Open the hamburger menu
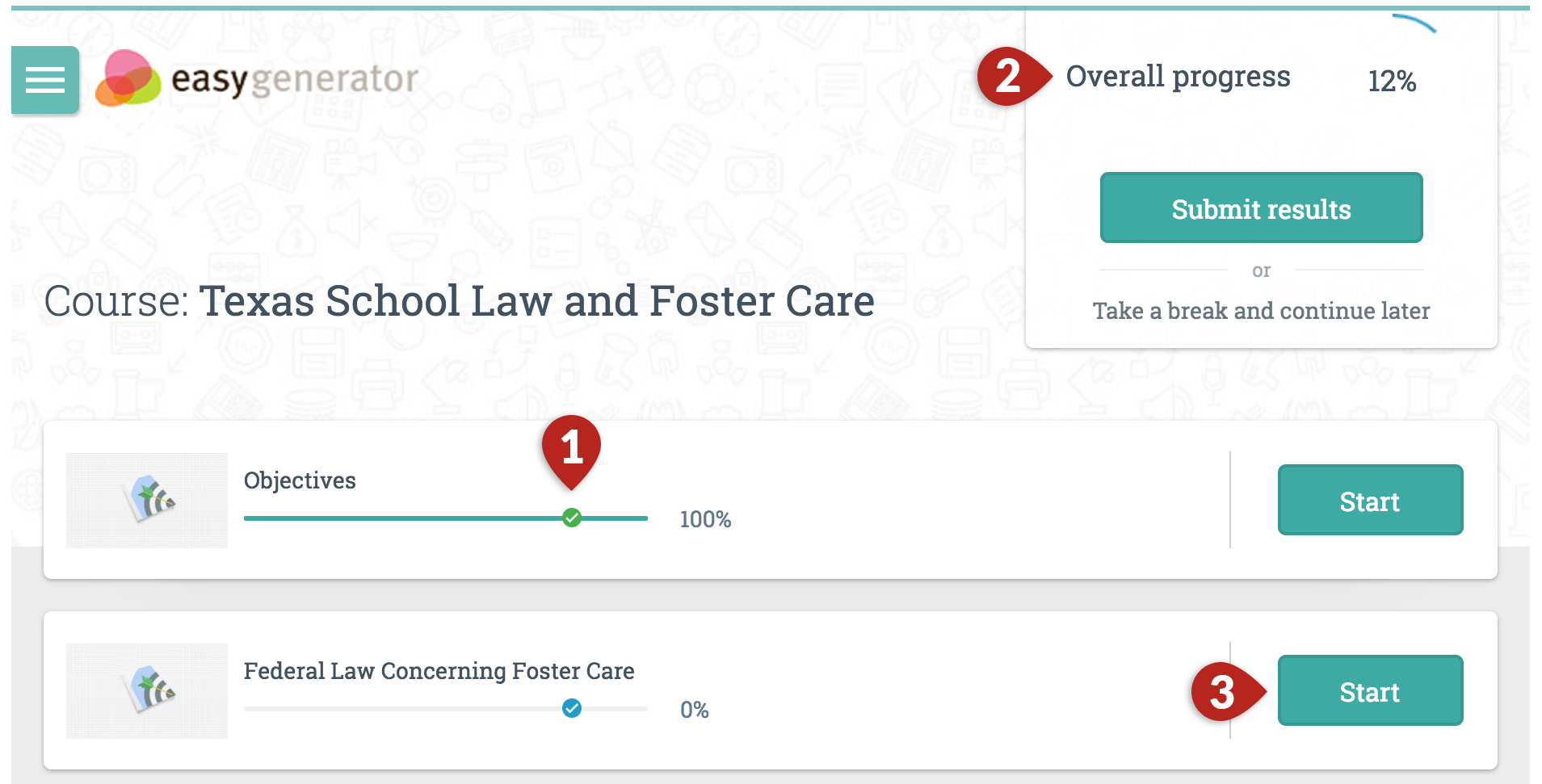 (x=45, y=80)
